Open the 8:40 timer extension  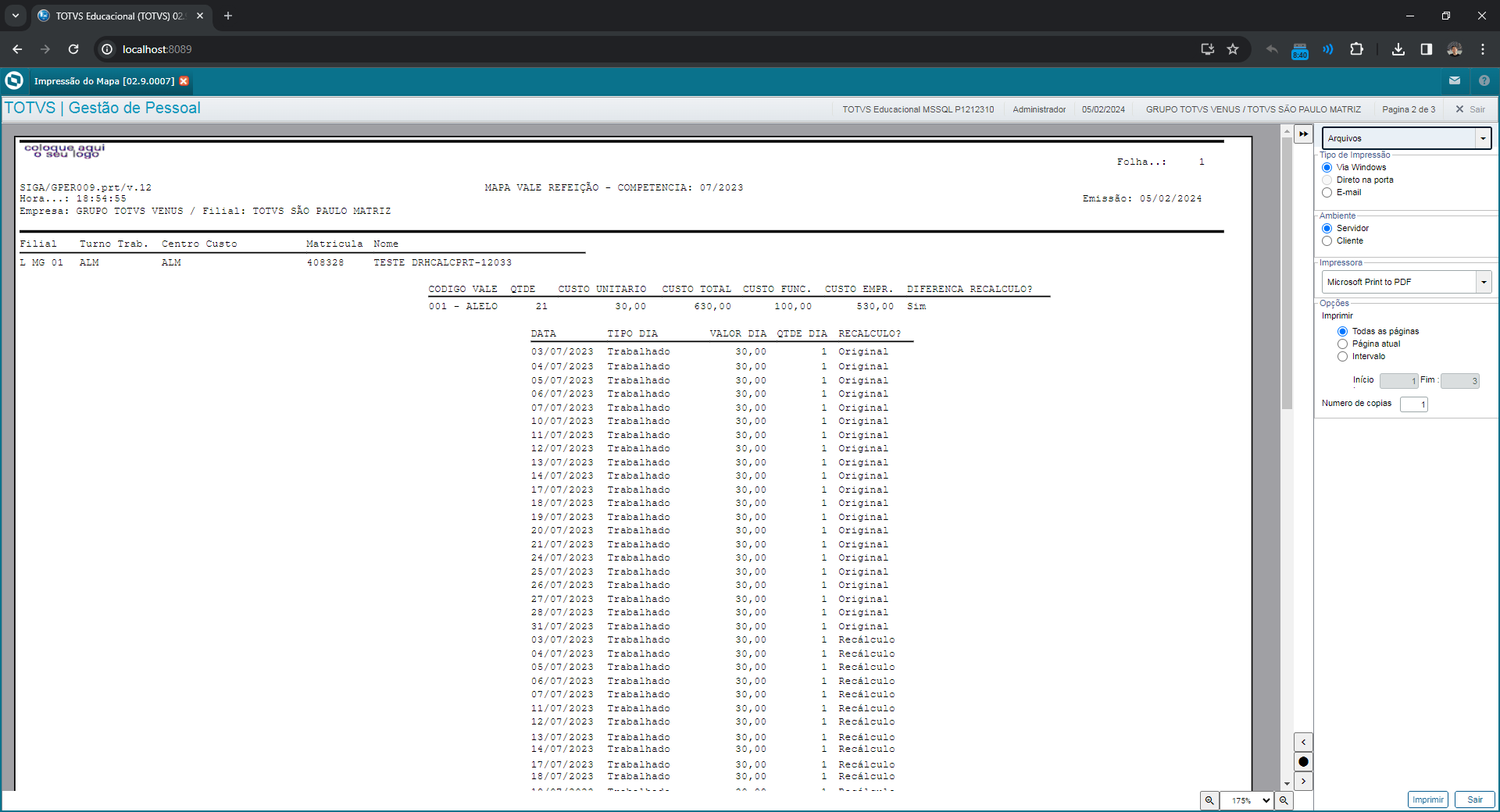pos(1300,51)
